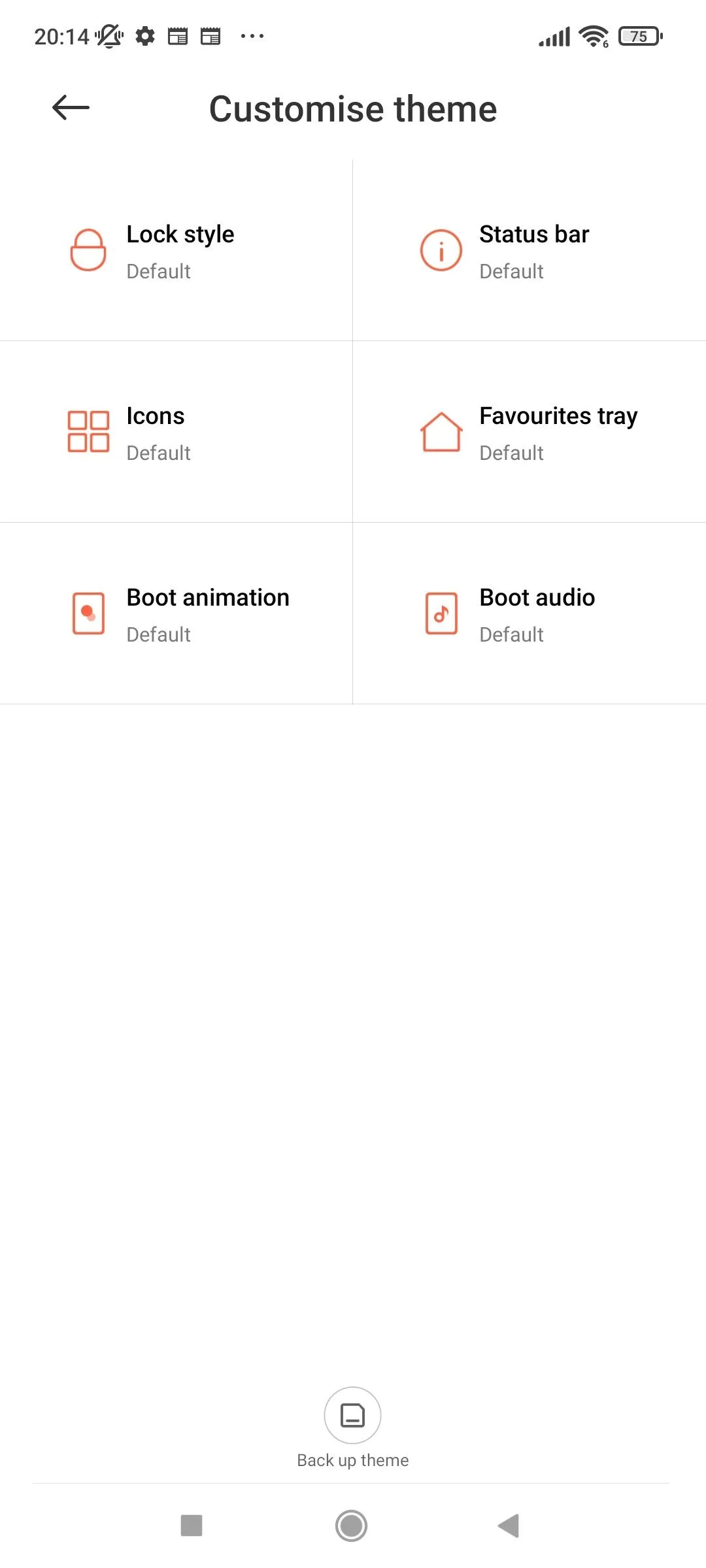706x1568 pixels.
Task: Open the Lock style option
Action: pos(180,235)
